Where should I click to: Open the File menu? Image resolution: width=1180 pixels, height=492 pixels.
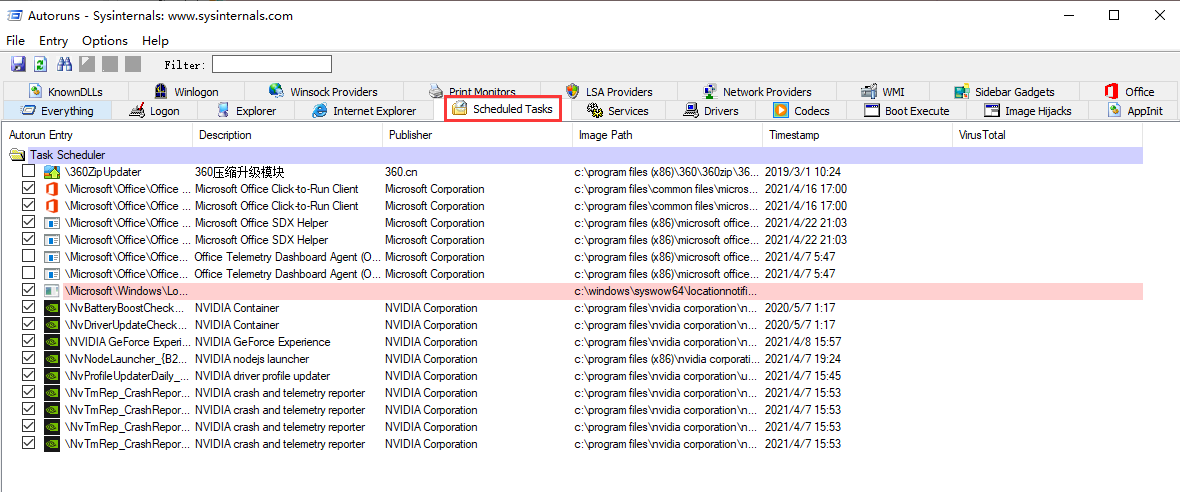pyautogui.click(x=15, y=41)
